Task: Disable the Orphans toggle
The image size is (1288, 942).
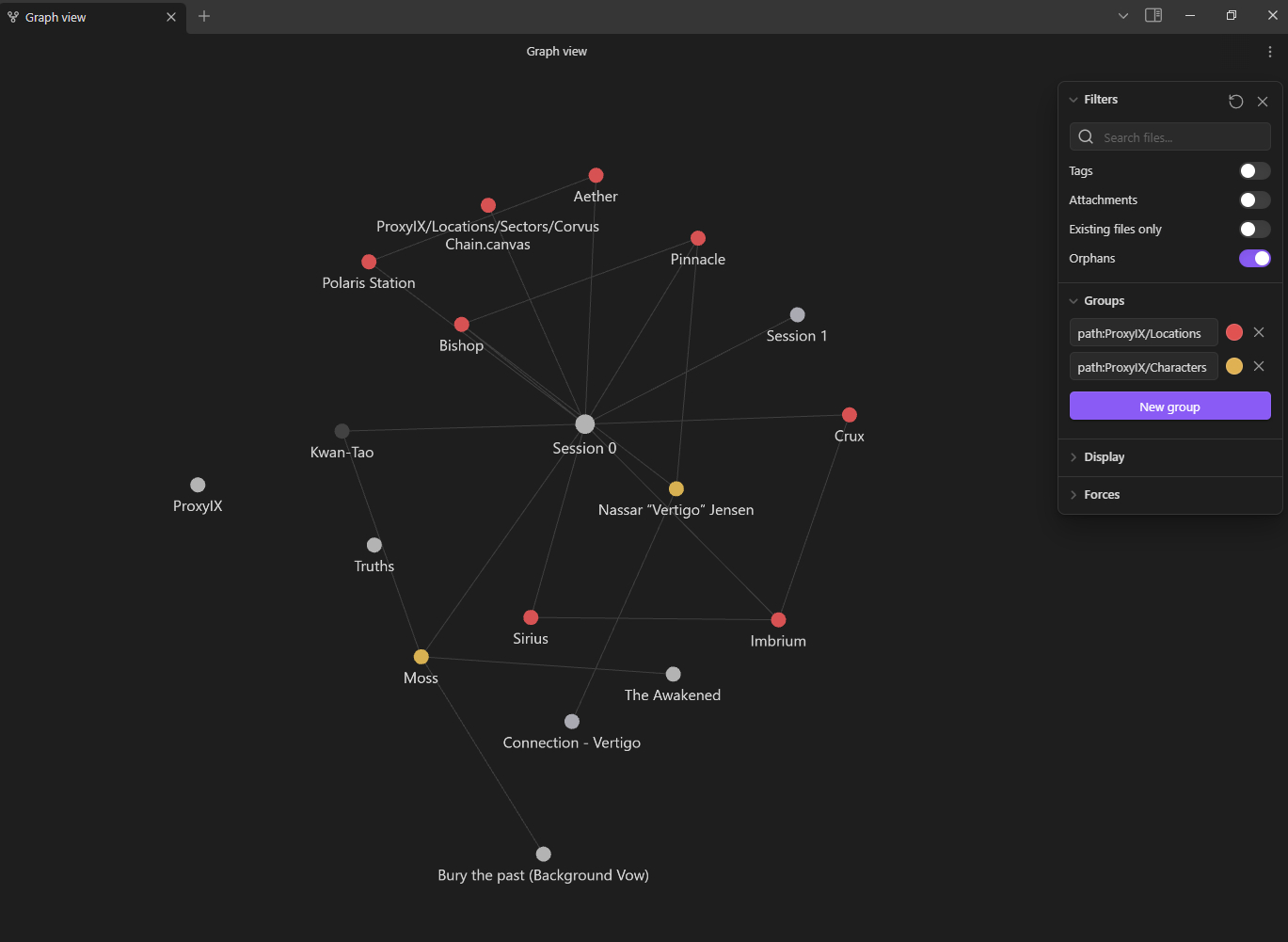Action: click(x=1254, y=258)
